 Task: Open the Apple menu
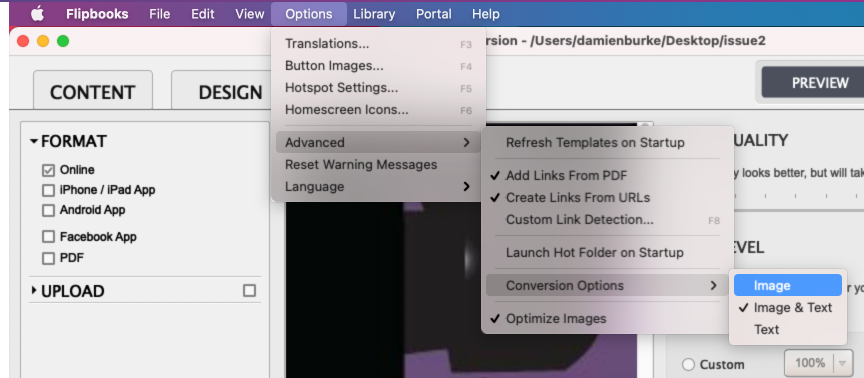37,14
